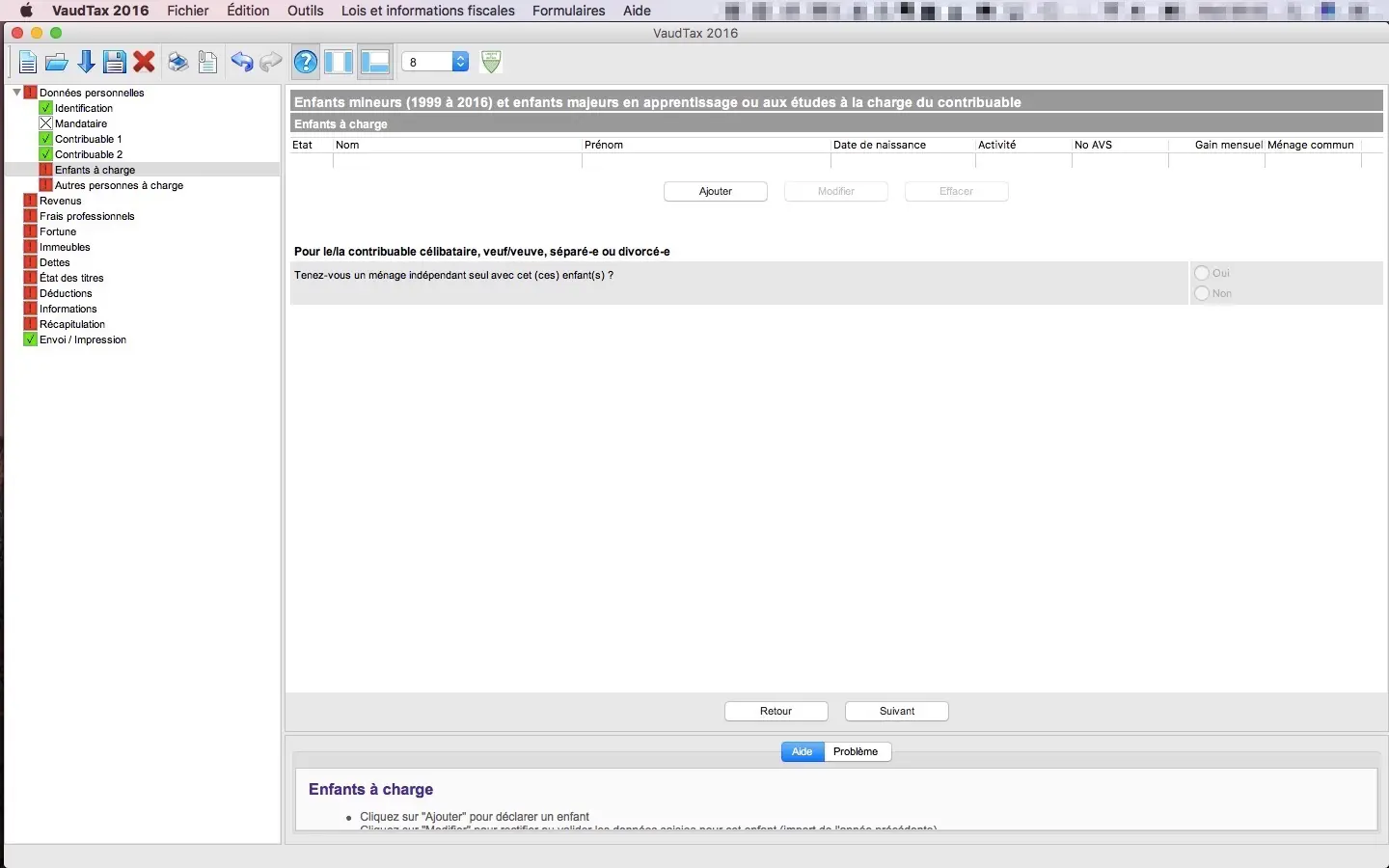Click Ajouter to add a child
Screen dimensions: 1389x868
[x=716, y=191]
